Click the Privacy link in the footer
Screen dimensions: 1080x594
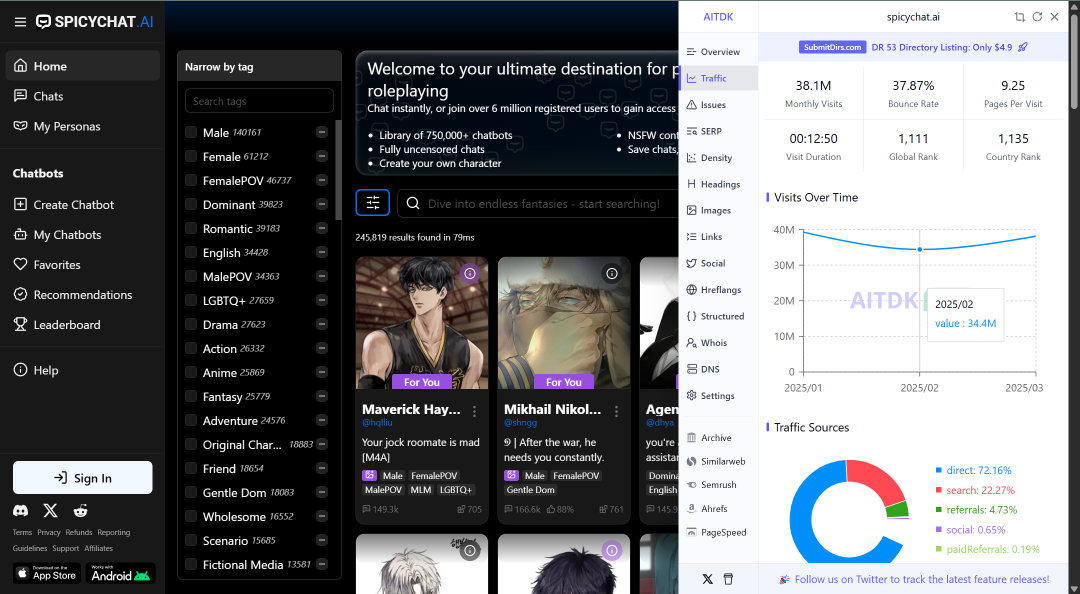click(49, 532)
